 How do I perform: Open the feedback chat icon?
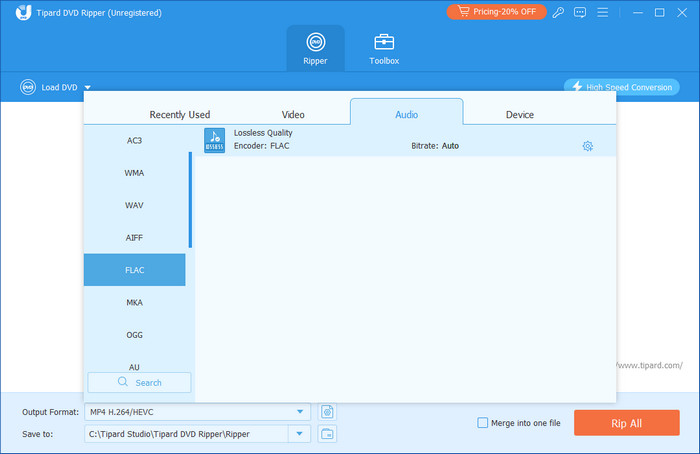580,12
